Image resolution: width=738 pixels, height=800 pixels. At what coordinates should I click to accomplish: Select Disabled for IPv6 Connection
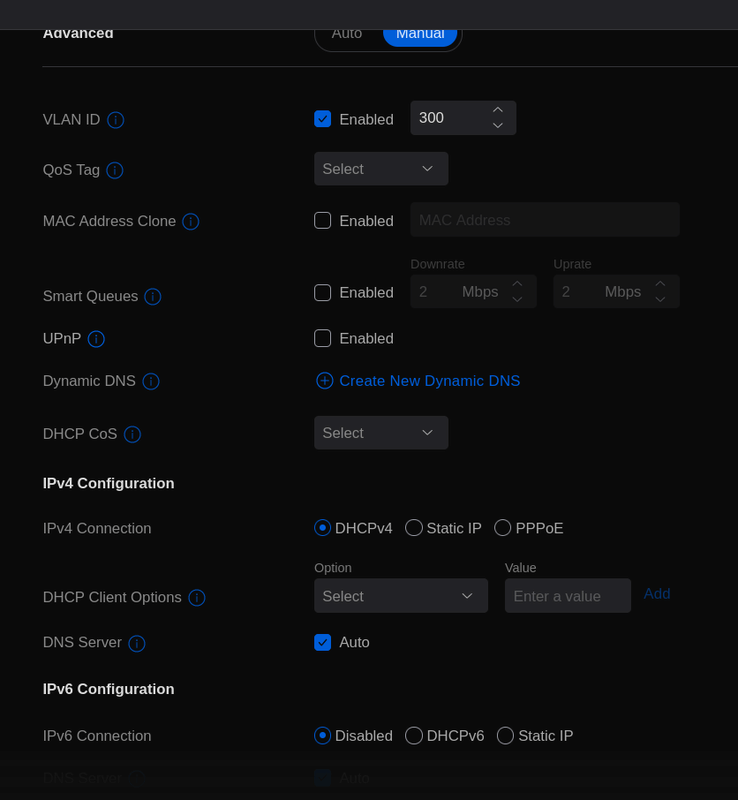[x=323, y=735]
